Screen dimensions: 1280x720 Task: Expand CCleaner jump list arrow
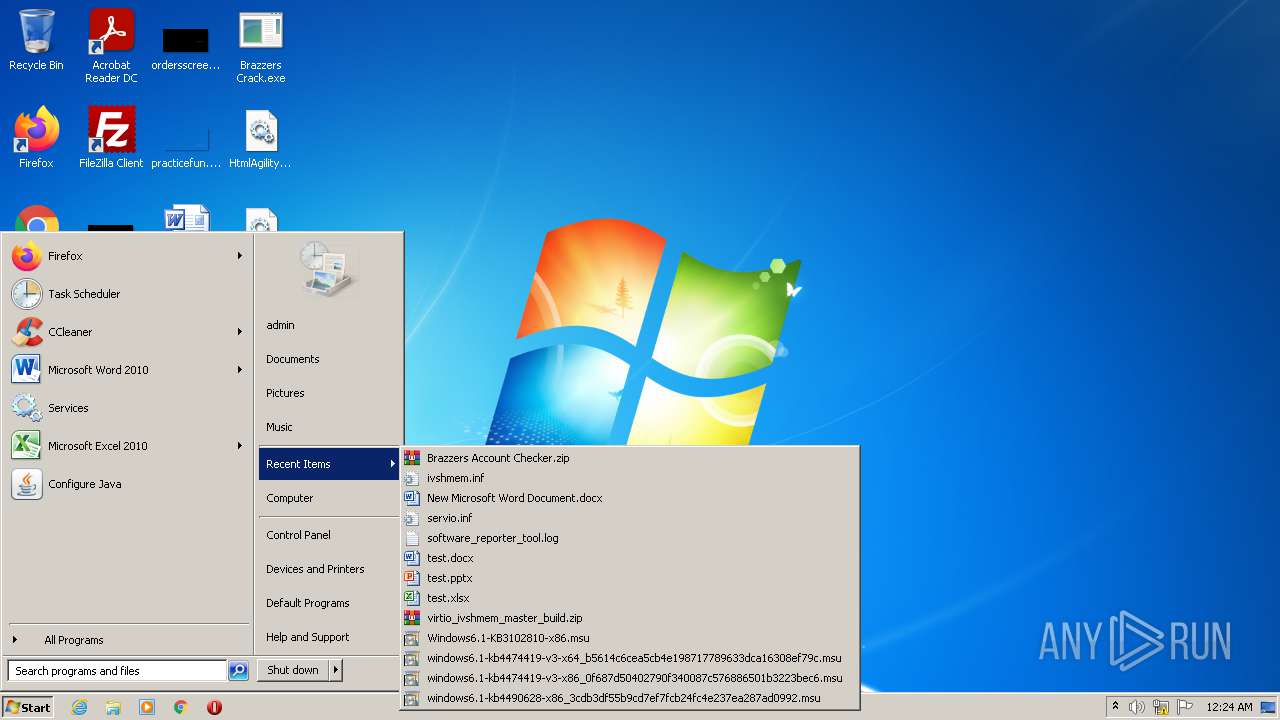(x=240, y=332)
